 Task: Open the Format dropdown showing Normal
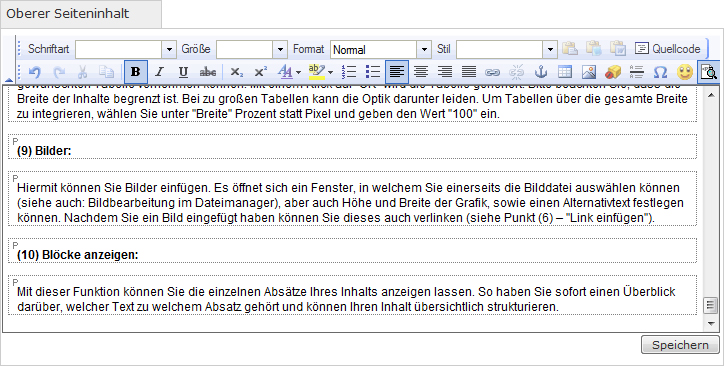click(381, 49)
